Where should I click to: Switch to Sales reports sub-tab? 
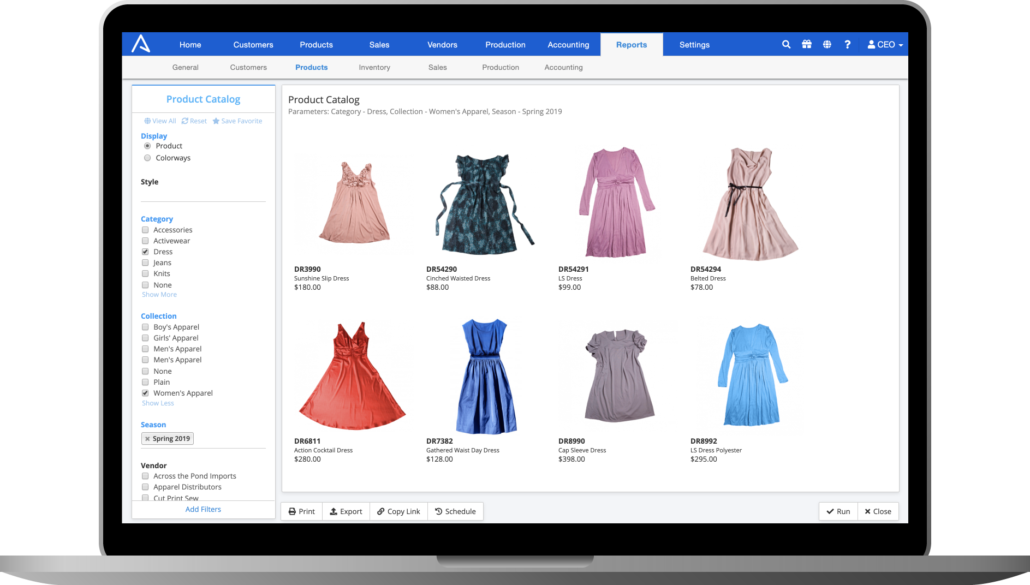tap(437, 67)
